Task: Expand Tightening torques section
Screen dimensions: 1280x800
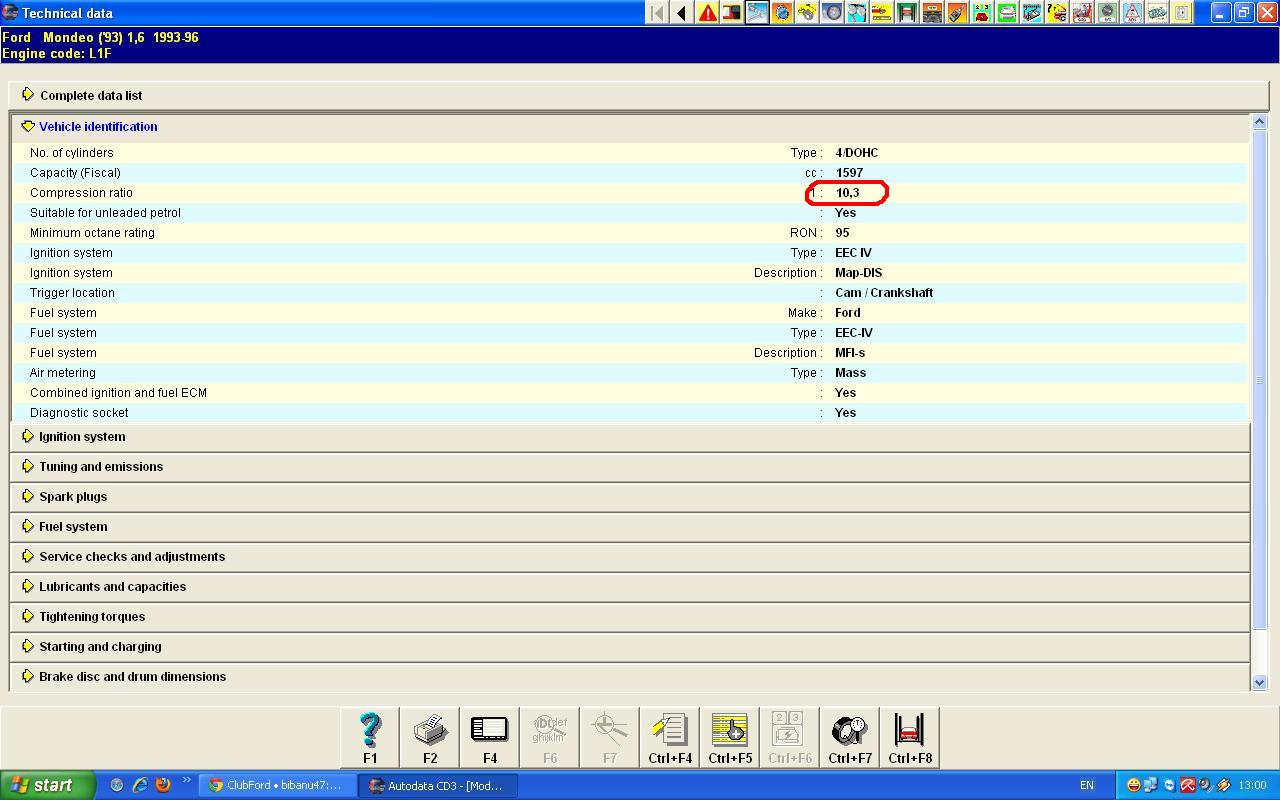Action: click(91, 617)
